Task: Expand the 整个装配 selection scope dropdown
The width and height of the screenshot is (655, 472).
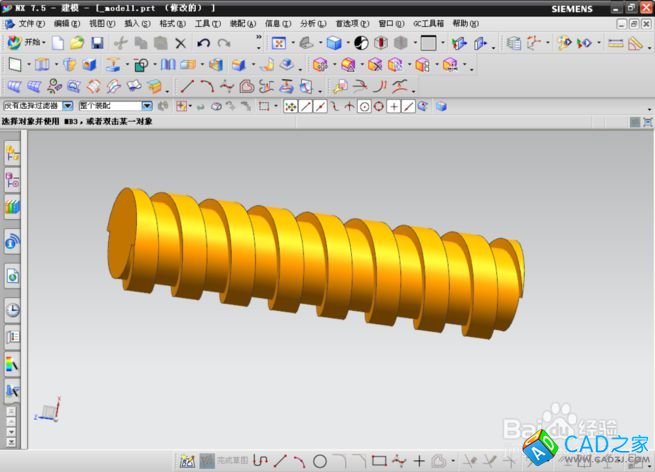Action: [x=146, y=105]
